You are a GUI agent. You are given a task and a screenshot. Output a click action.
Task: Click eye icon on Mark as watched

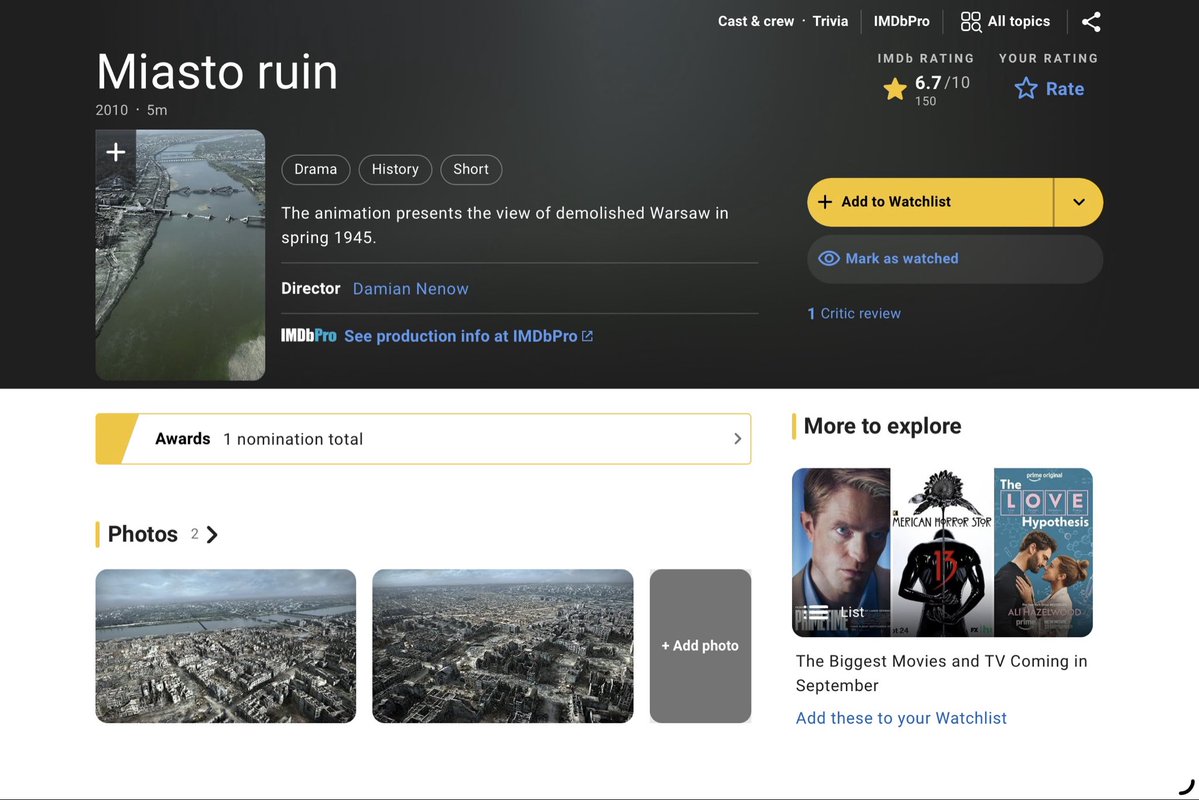click(x=829, y=259)
